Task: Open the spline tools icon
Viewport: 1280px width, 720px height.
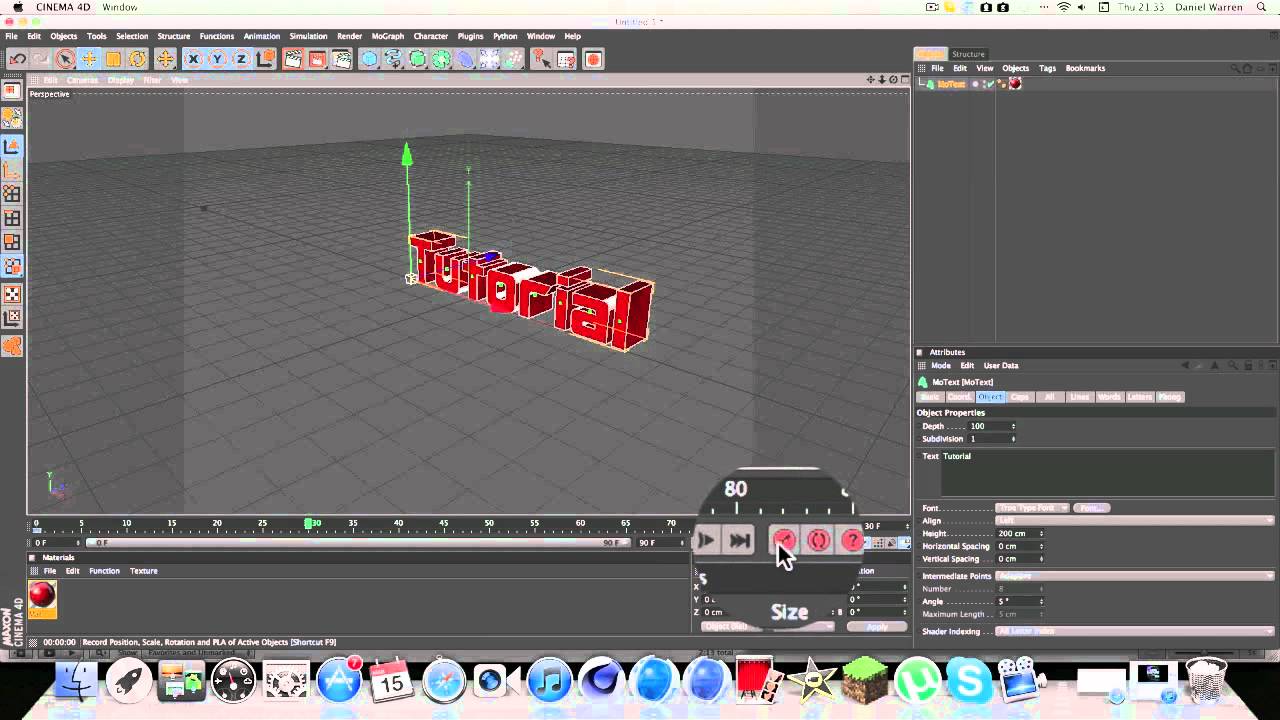Action: coord(393,59)
